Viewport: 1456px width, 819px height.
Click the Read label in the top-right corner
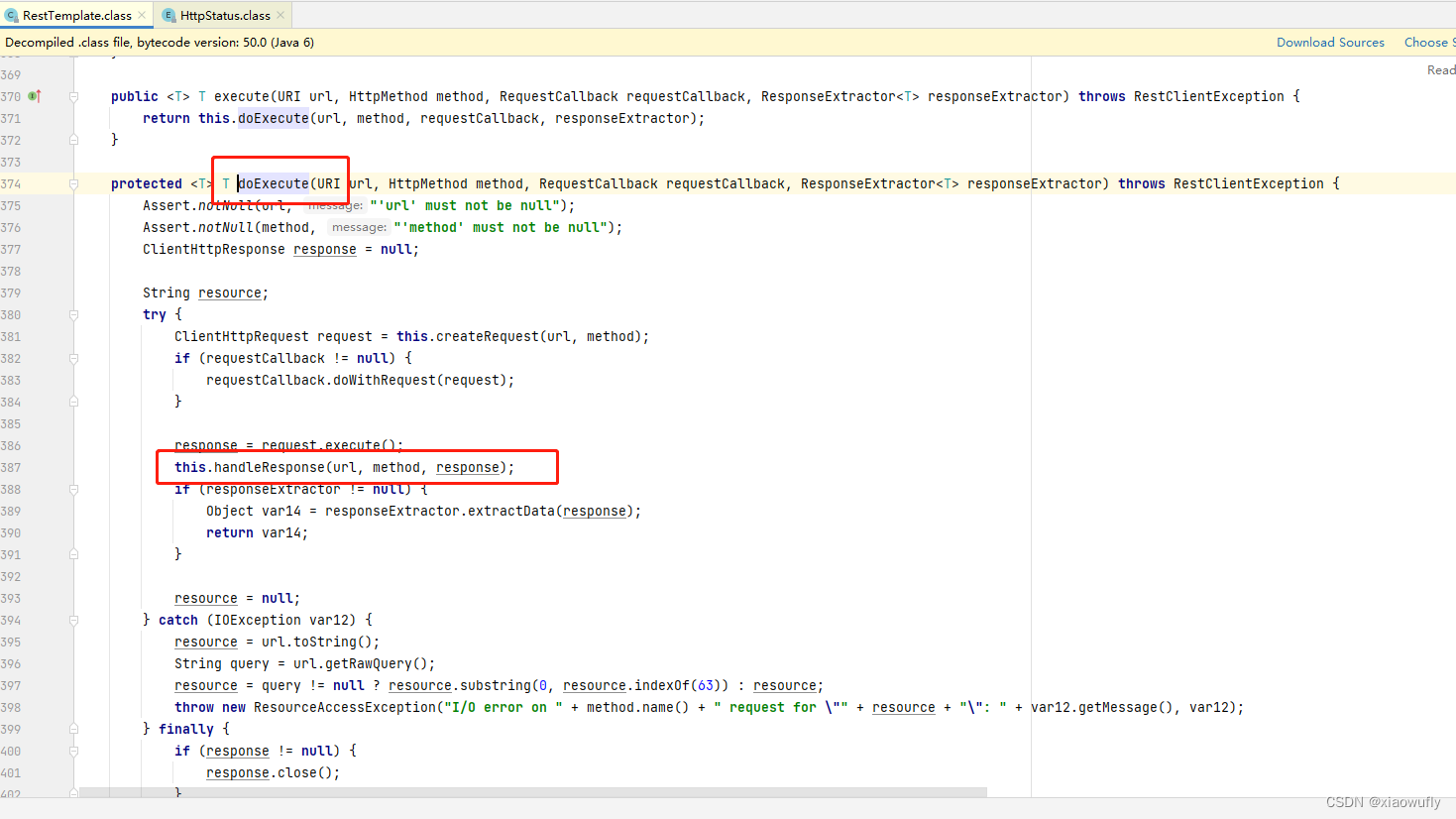pos(1440,69)
